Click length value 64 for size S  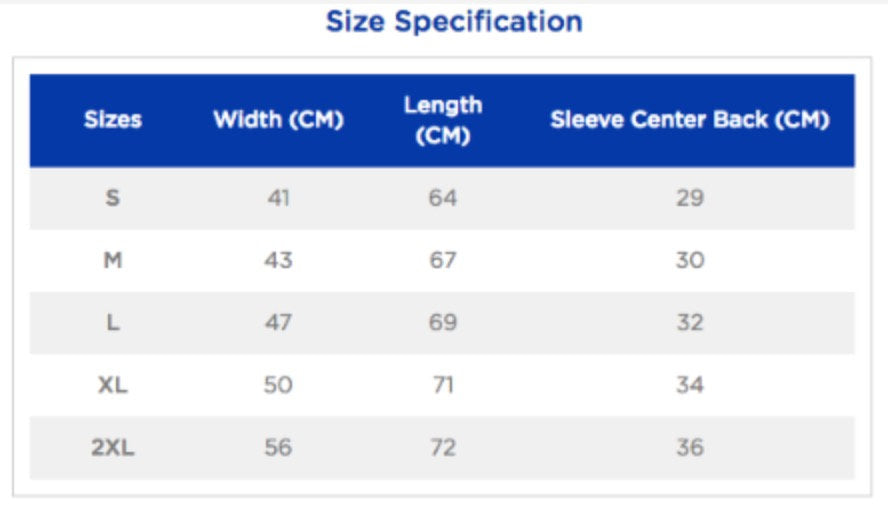coord(442,198)
